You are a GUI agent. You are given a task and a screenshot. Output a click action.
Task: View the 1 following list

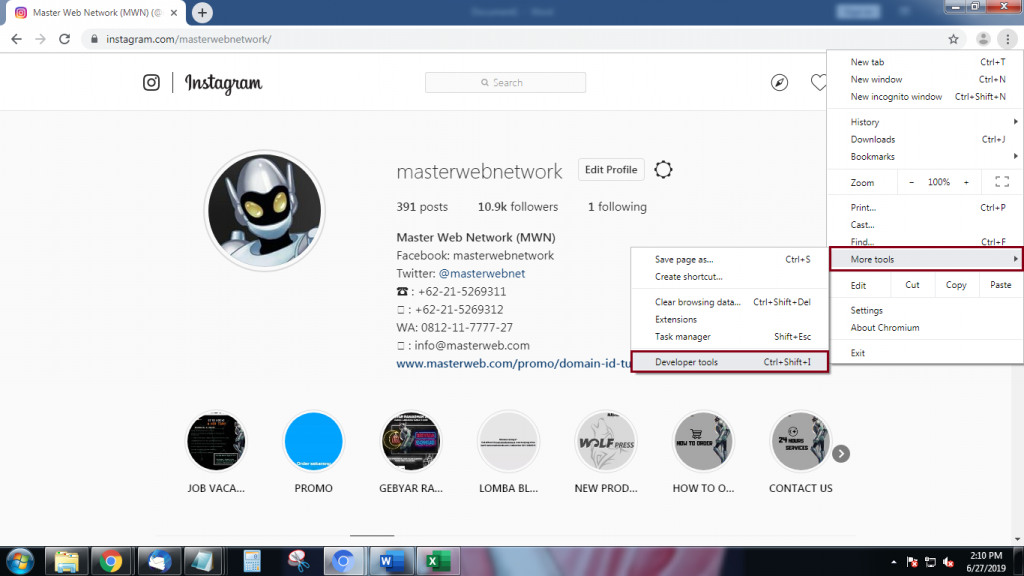617,207
